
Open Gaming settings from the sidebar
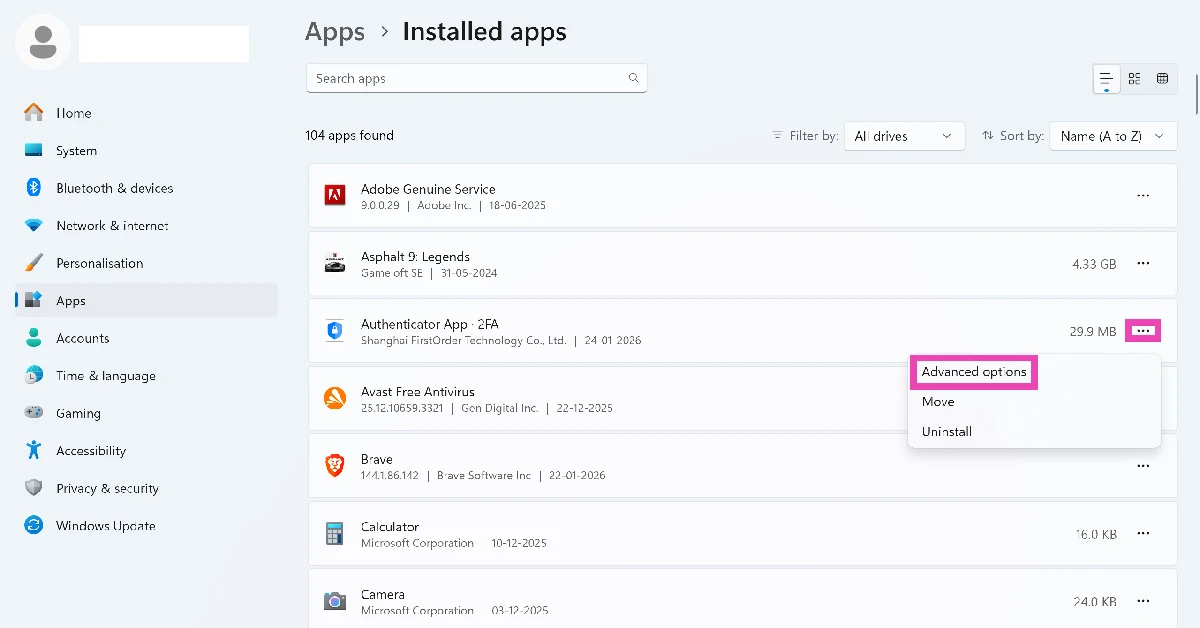[78, 412]
